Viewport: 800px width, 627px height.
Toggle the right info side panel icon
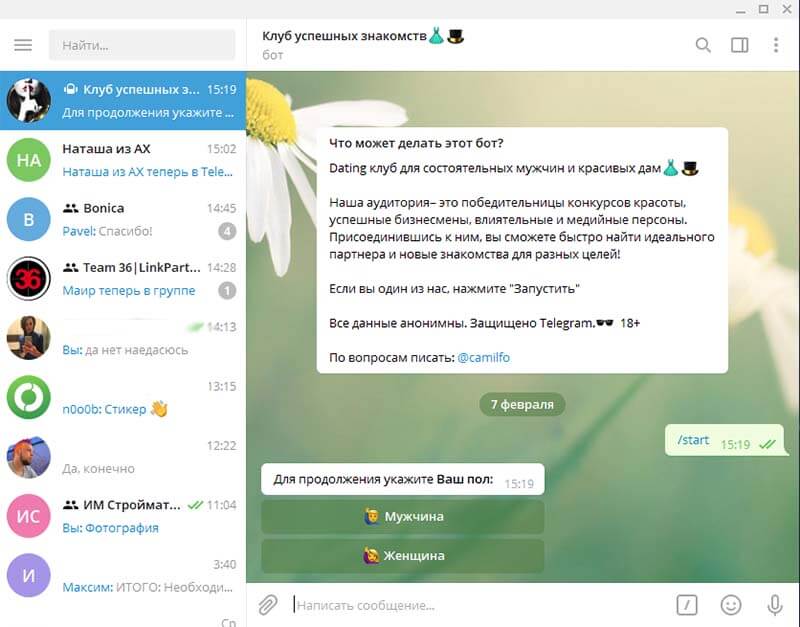pos(739,45)
